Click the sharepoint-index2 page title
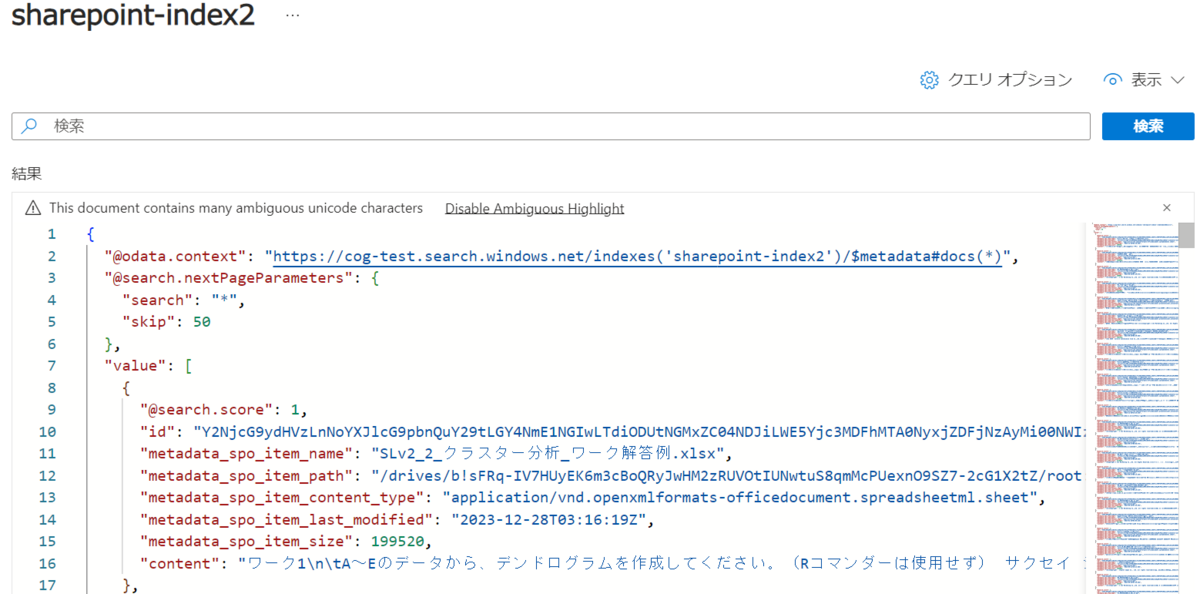The image size is (1200, 594). pyautogui.click(x=133, y=17)
